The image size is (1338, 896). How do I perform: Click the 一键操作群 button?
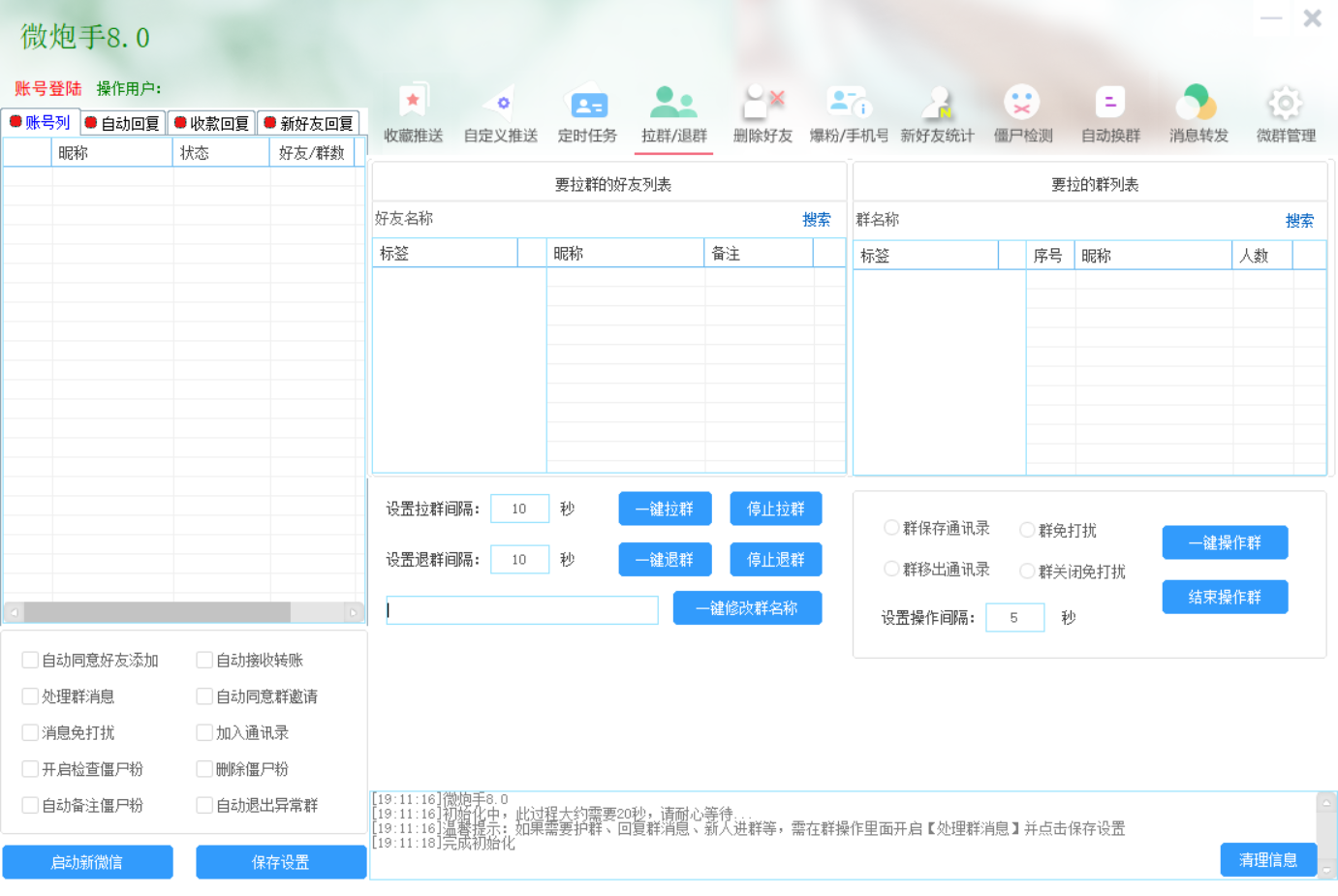click(1225, 542)
